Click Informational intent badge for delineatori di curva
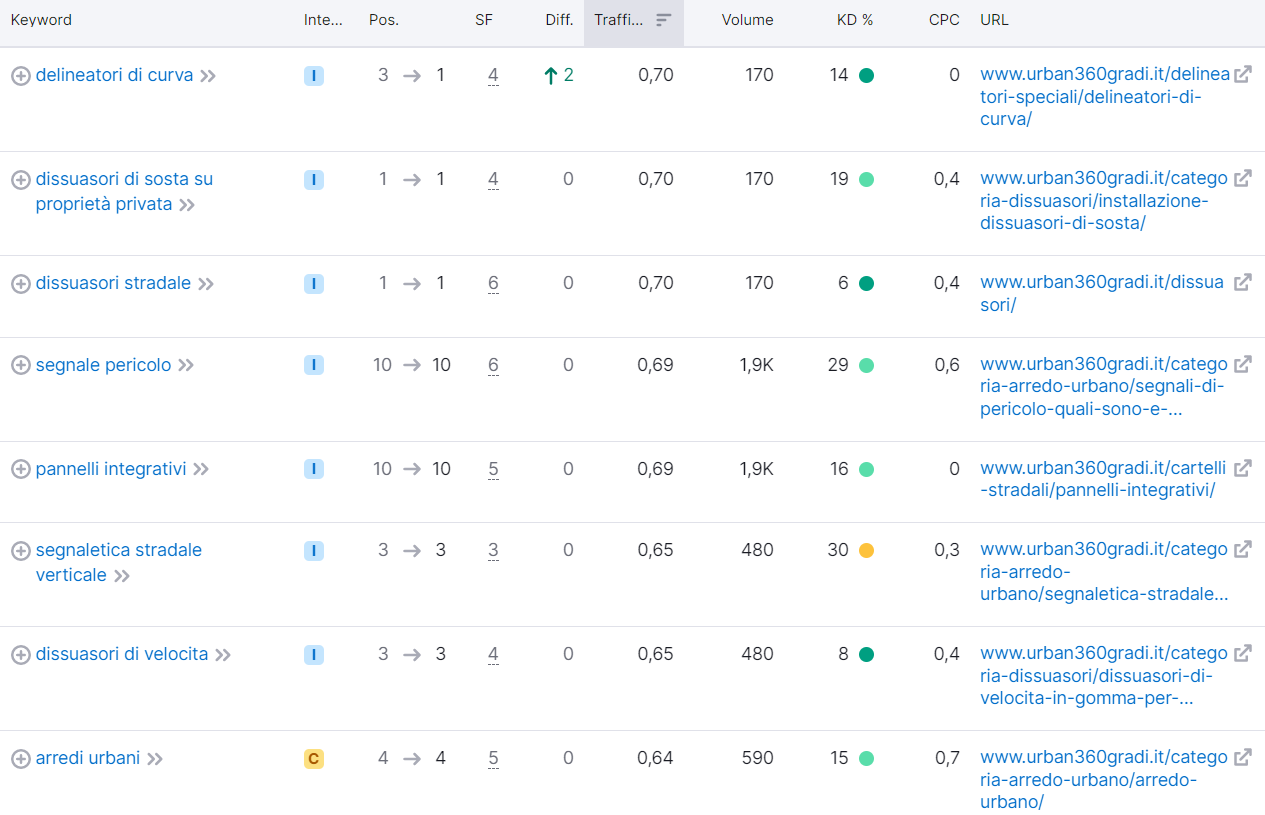 (x=314, y=76)
